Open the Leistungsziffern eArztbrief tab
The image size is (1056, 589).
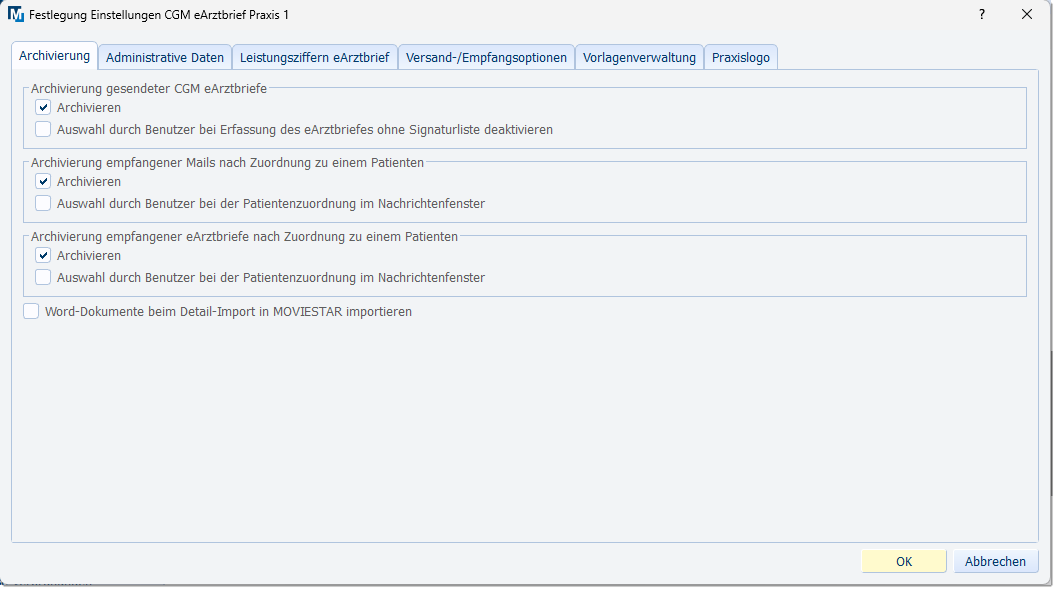coord(315,57)
